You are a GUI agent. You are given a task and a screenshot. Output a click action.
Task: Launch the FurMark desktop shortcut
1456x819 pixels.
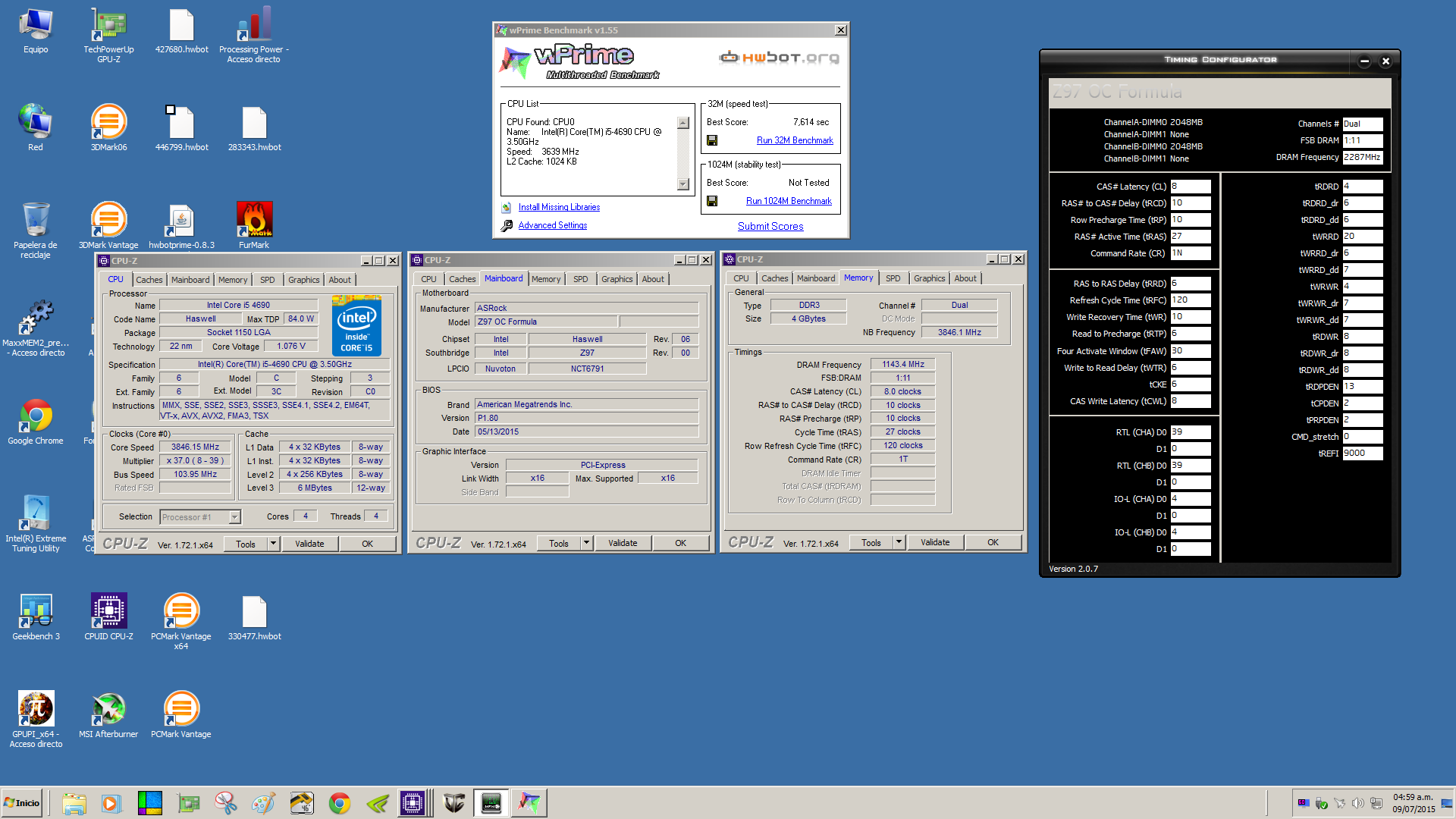[x=254, y=224]
